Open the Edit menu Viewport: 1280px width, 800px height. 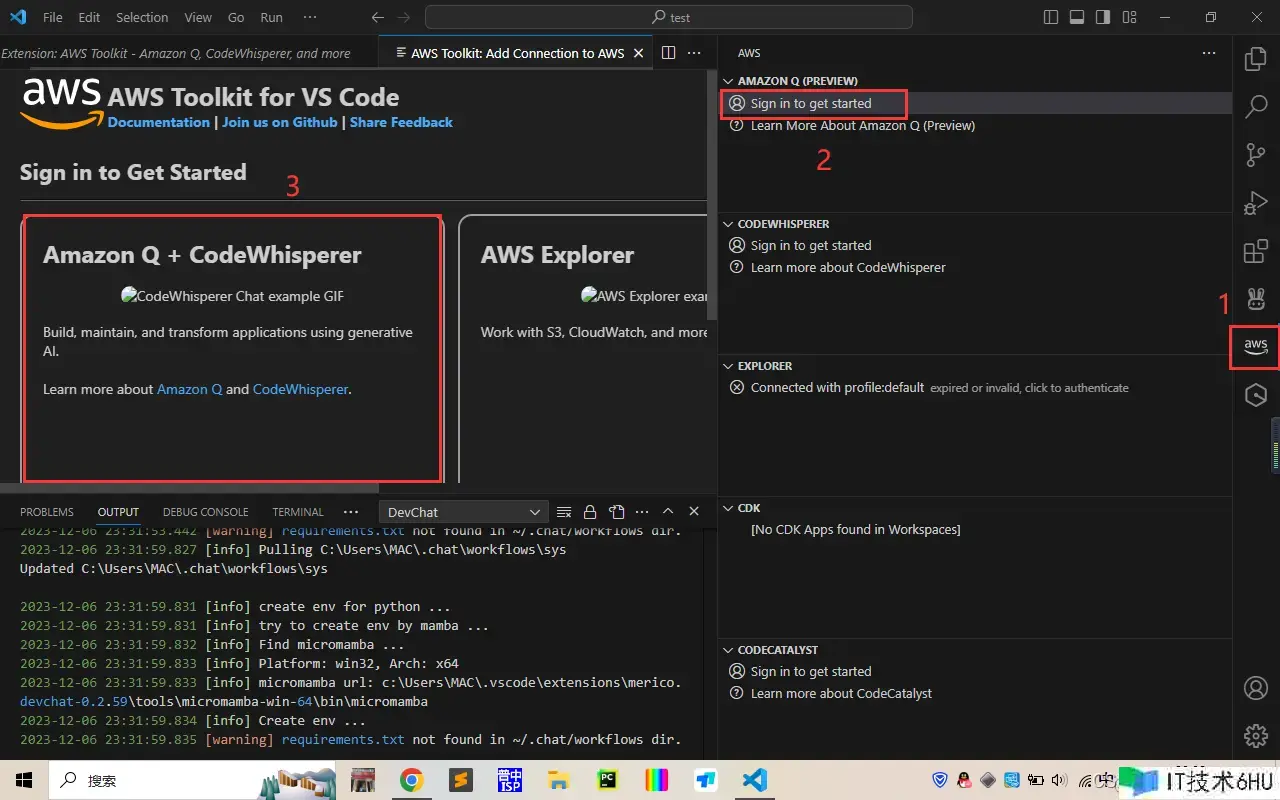89,17
